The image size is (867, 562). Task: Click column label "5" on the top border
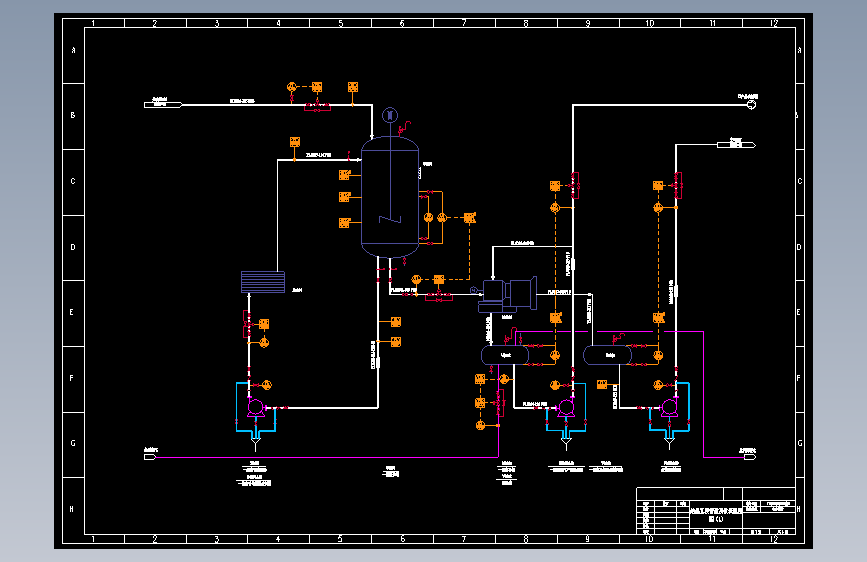click(341, 23)
